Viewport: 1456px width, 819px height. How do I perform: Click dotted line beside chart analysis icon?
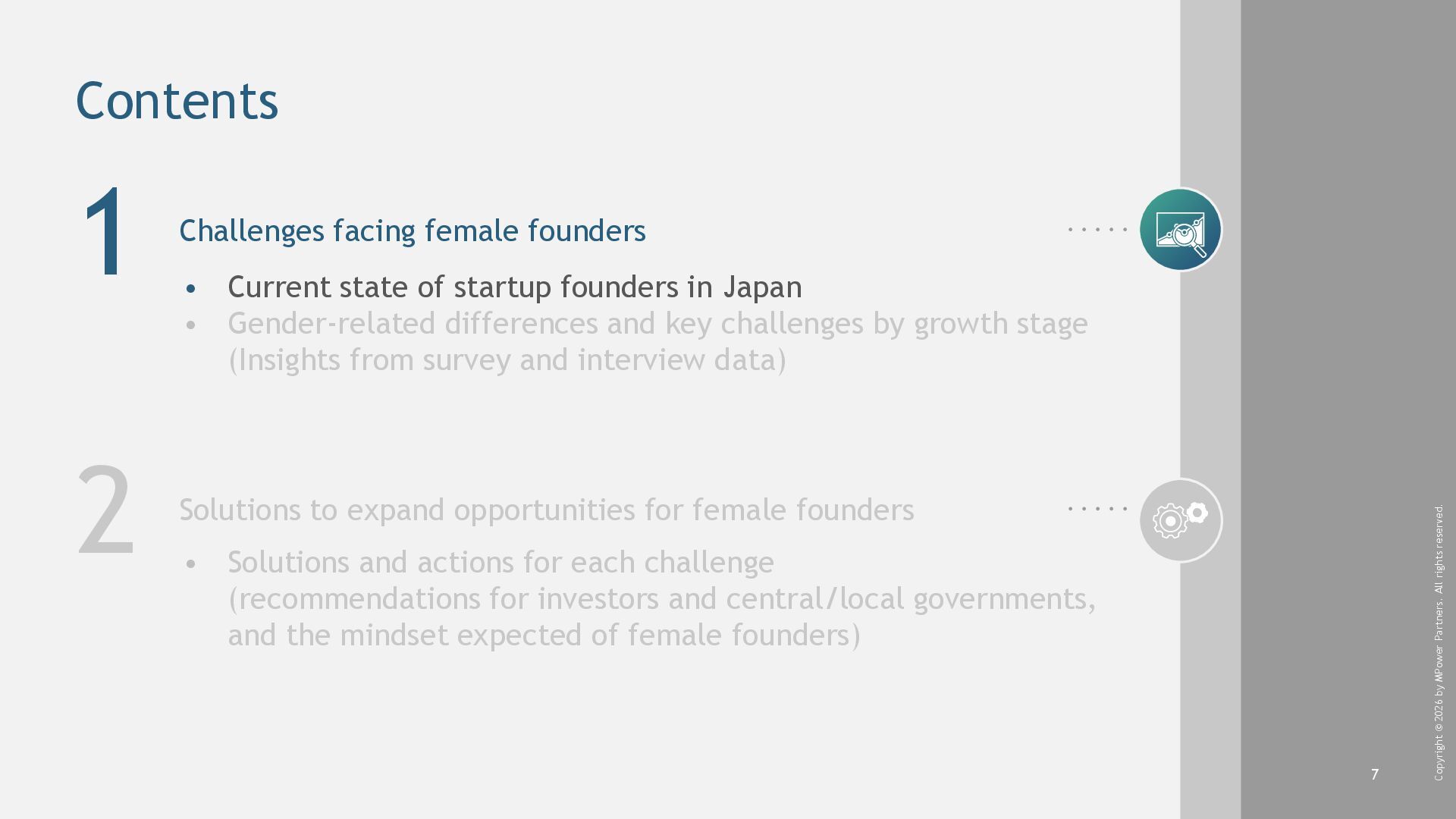pos(1097,229)
